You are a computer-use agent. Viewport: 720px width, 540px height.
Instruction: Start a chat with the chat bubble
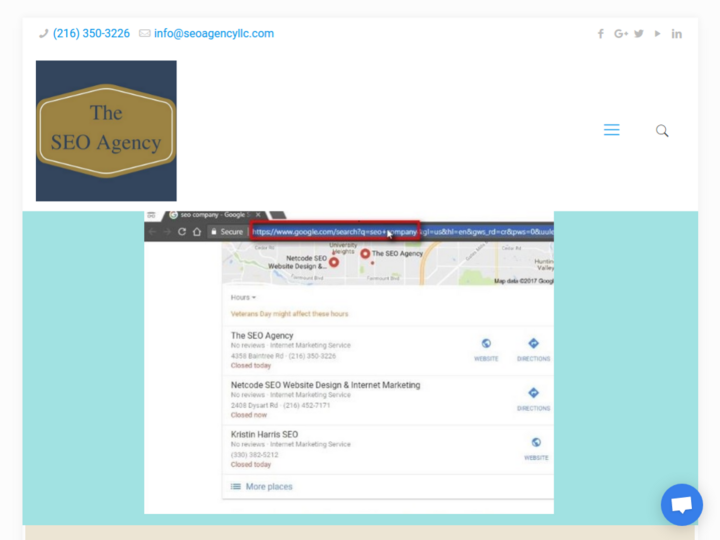coord(681,505)
